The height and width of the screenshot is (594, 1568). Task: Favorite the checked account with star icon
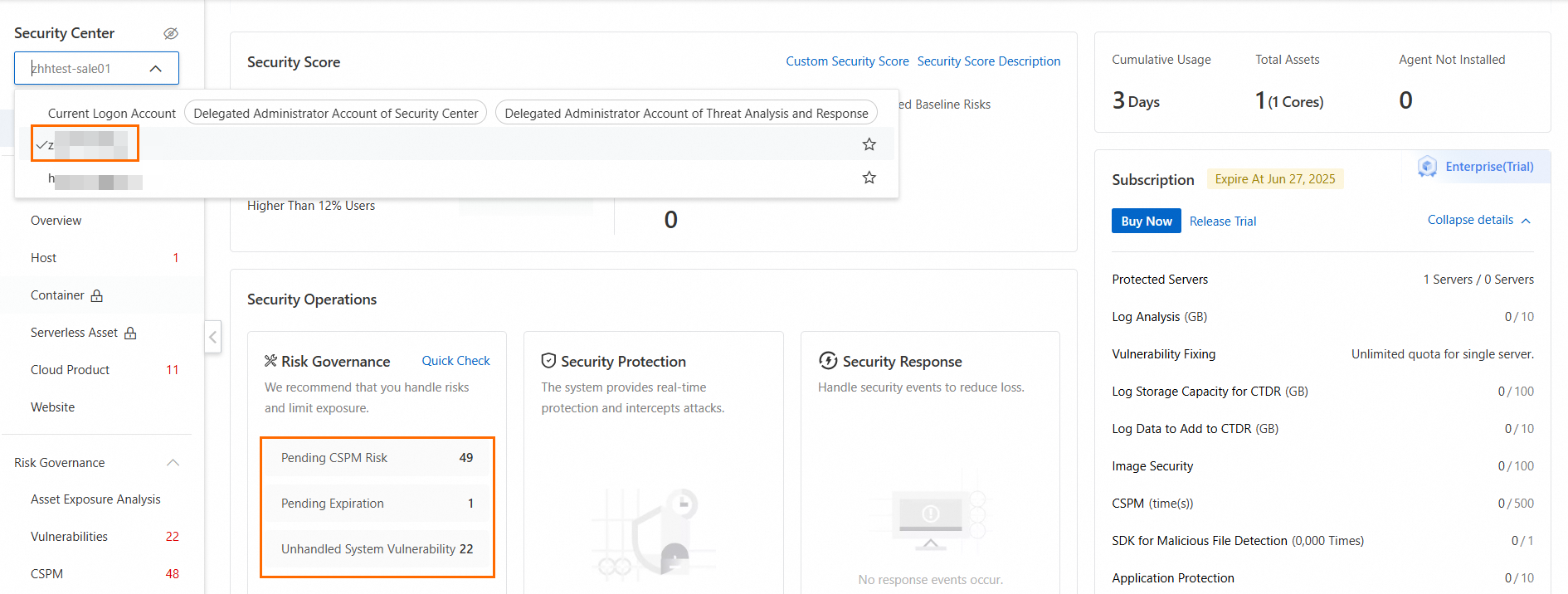point(869,144)
